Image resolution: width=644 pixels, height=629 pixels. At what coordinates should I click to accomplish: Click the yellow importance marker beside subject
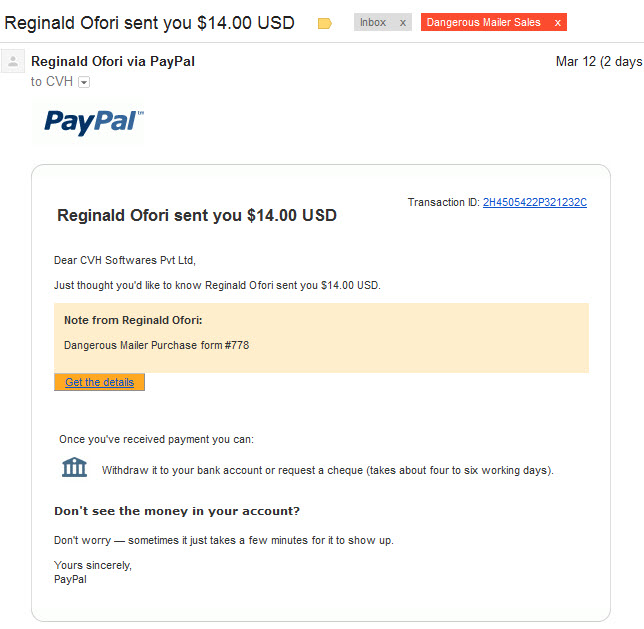[x=324, y=23]
